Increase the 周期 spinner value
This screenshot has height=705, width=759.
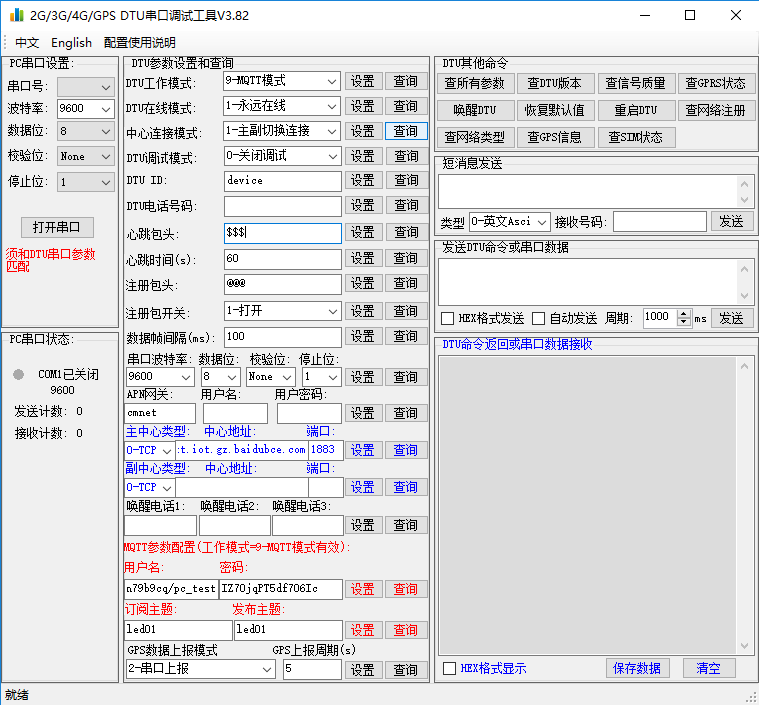(684, 313)
